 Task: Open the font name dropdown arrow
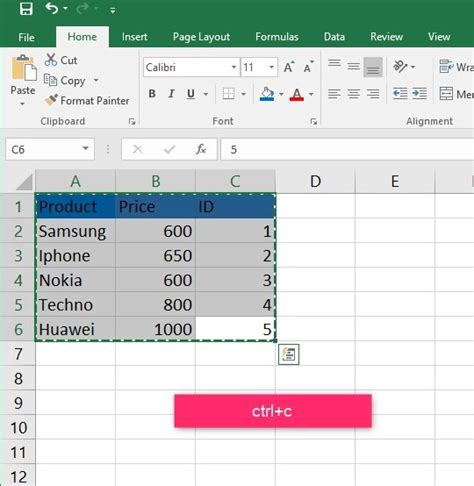[x=234, y=67]
